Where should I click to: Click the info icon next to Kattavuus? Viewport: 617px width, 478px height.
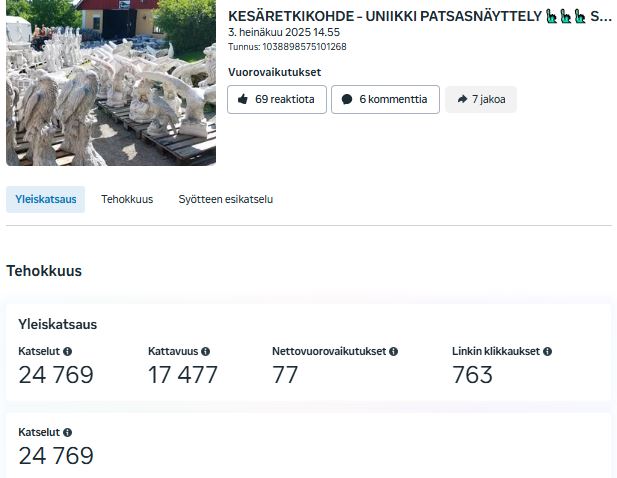[205, 352]
